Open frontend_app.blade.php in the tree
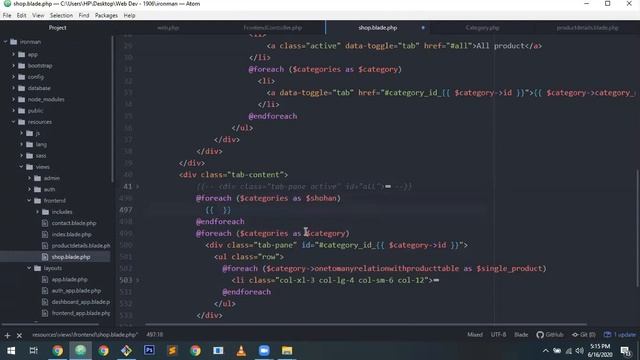The height and width of the screenshot is (360, 640). pyautogui.click(x=80, y=313)
